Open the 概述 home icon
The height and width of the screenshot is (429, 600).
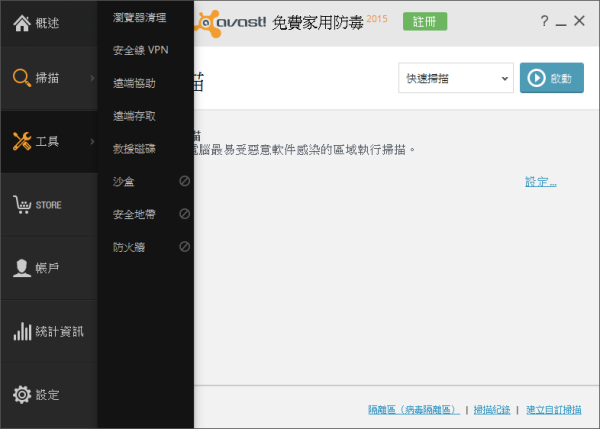(22, 23)
